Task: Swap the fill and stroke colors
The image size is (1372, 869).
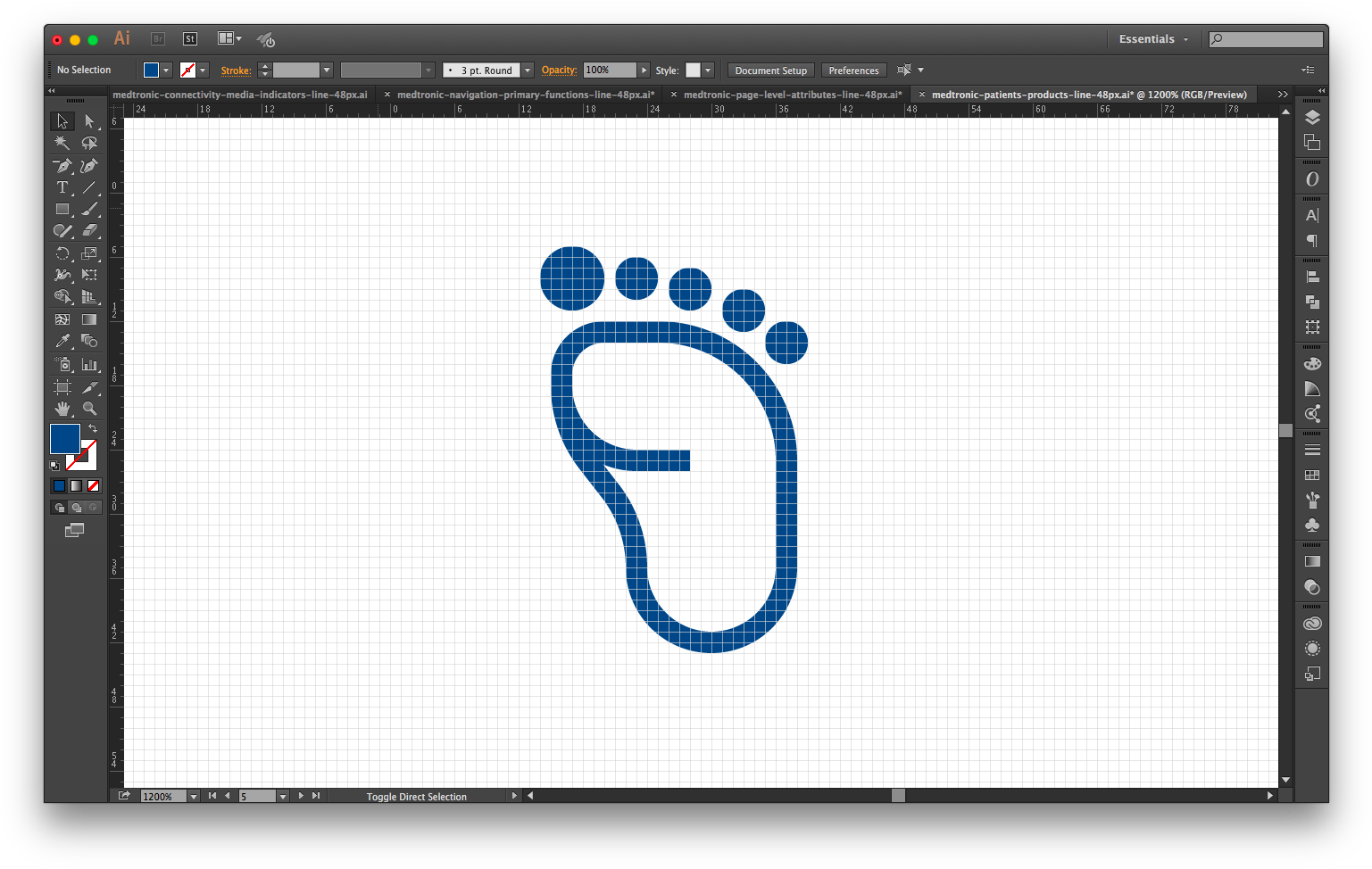Action: pos(93,428)
